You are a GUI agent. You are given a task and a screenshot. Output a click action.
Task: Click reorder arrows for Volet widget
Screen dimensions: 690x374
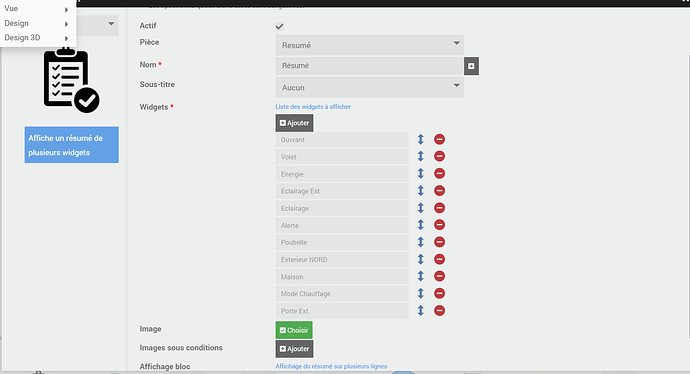[421, 156]
